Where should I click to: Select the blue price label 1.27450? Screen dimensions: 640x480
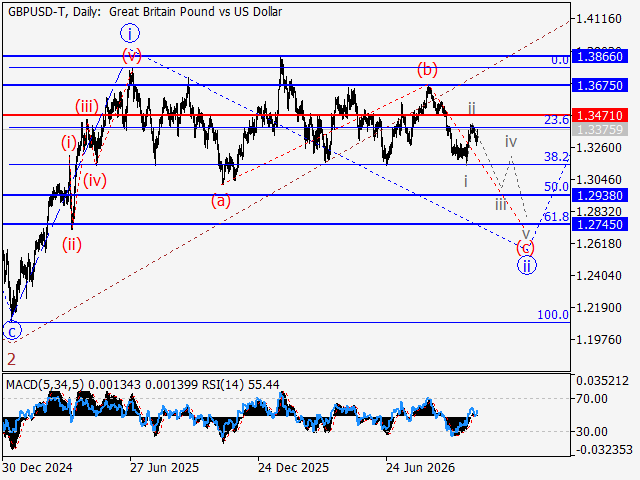tap(600, 224)
